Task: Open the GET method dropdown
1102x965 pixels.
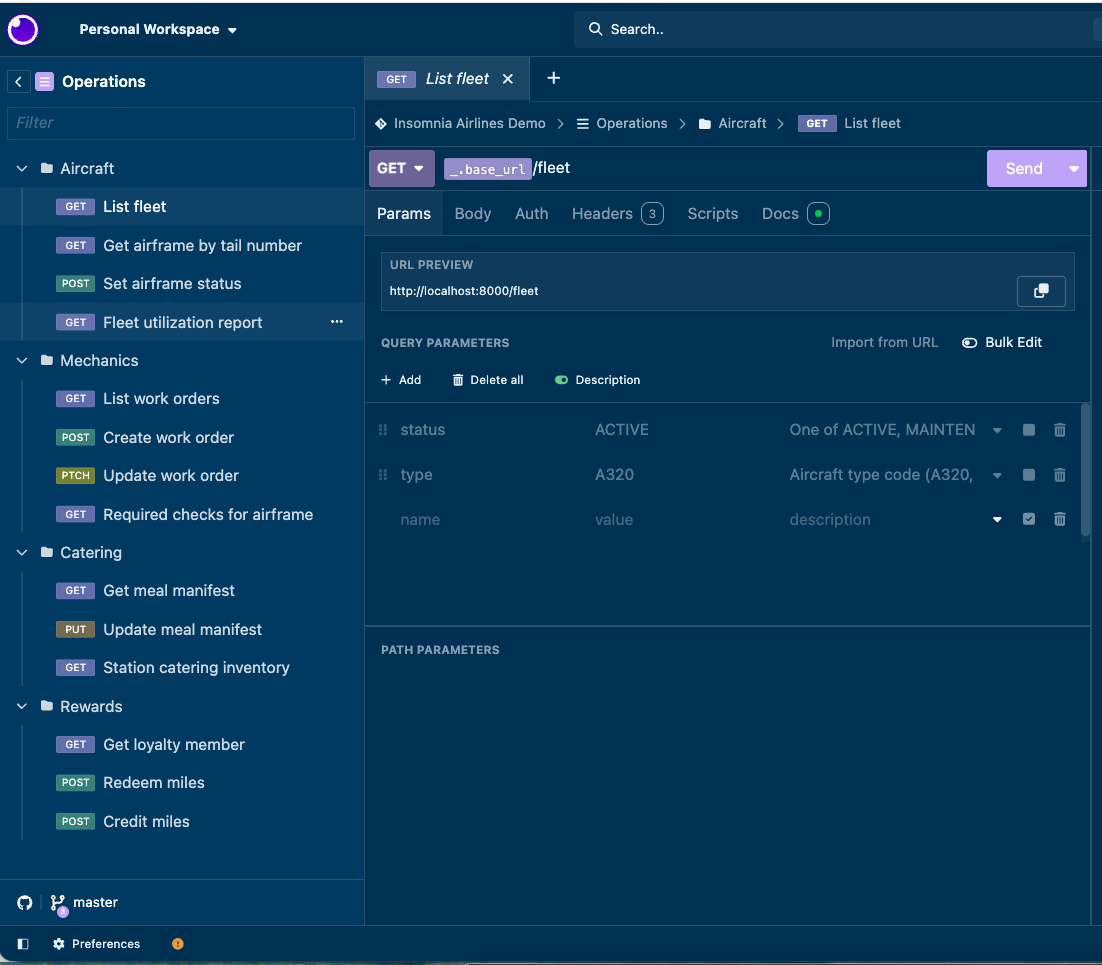Action: [x=401, y=168]
